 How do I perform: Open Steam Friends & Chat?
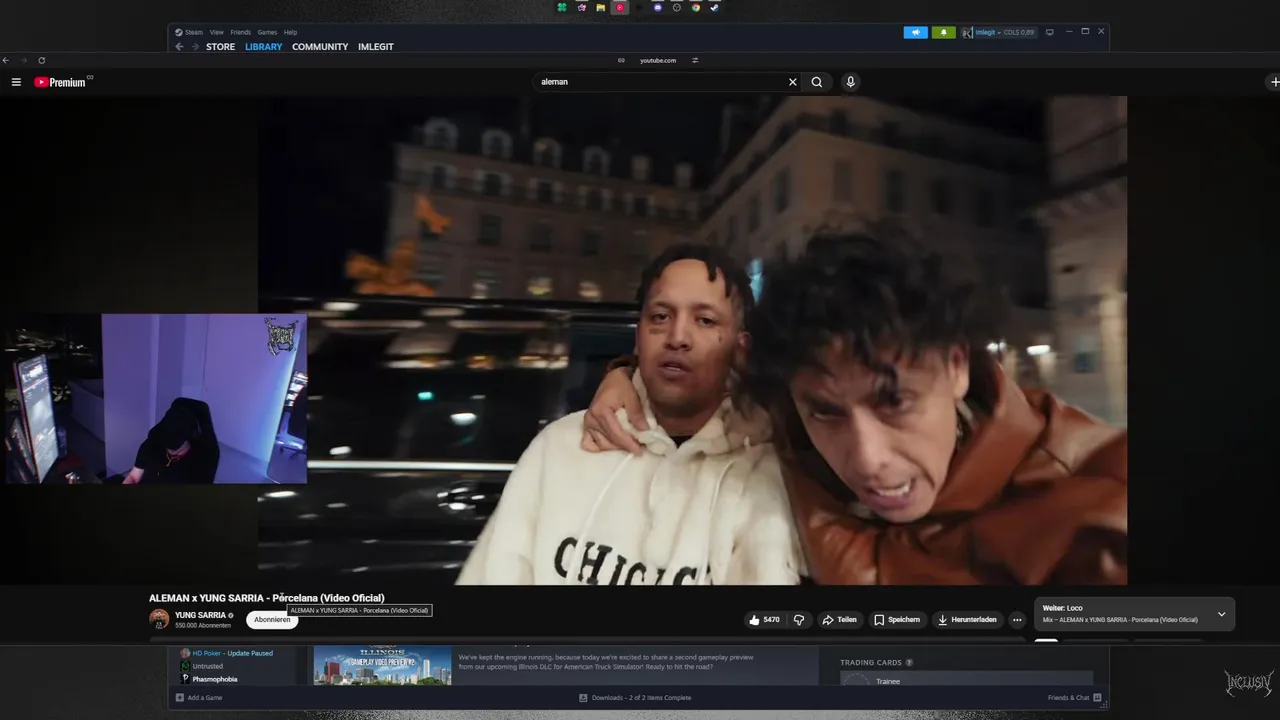tap(1074, 698)
